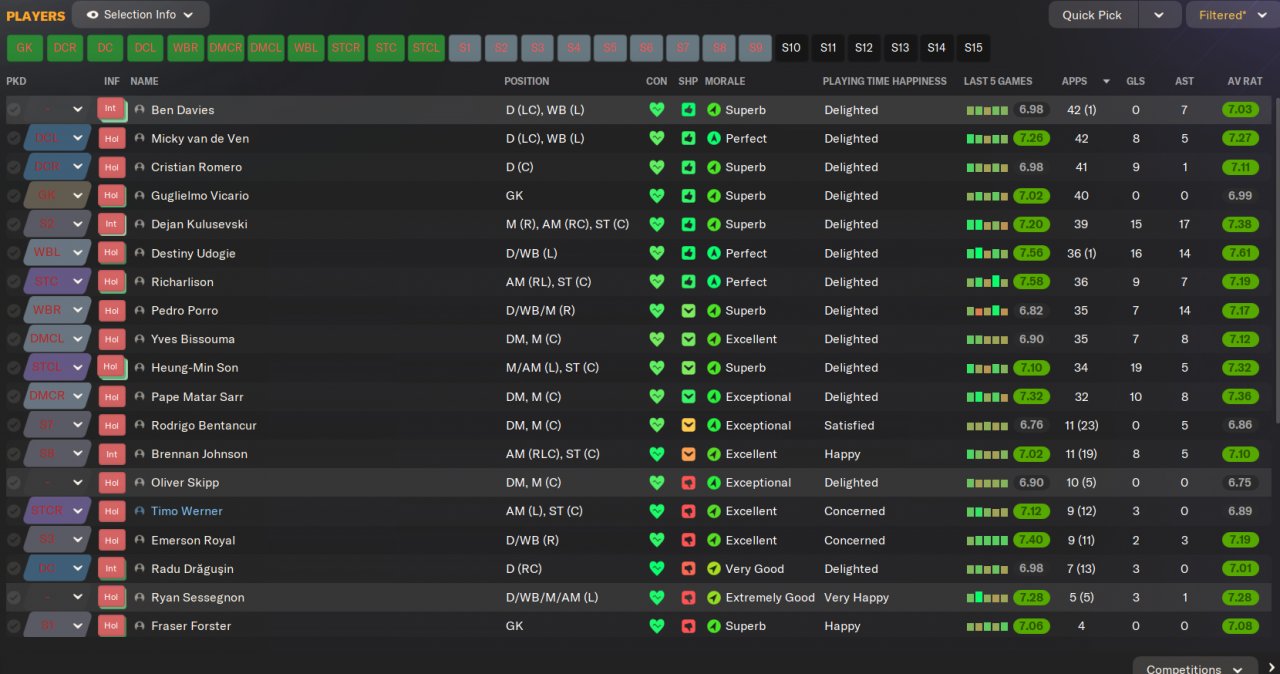Click the Int info icon for Brennan Johnson
1280x674 pixels.
click(111, 453)
